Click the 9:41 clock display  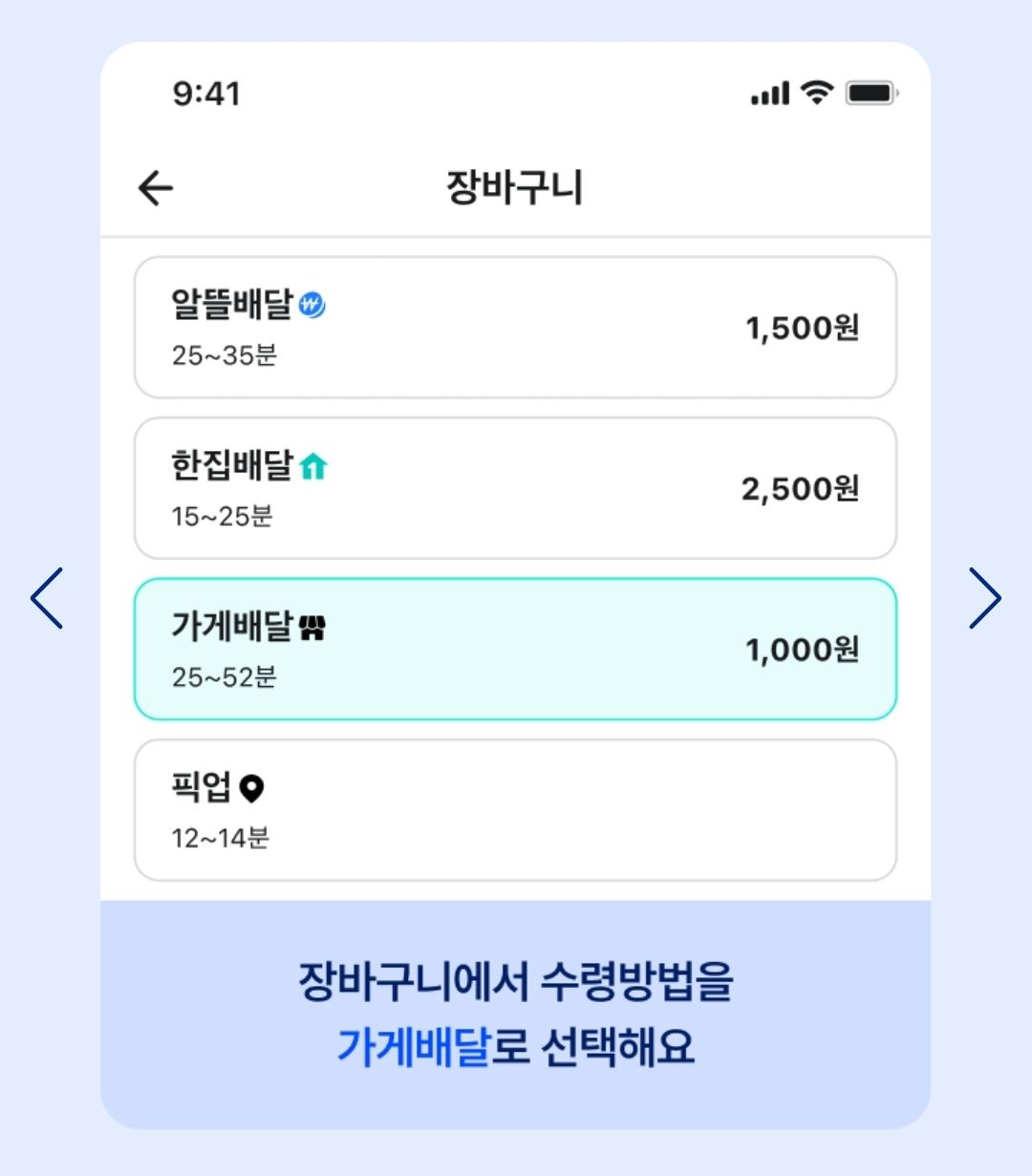(x=206, y=94)
